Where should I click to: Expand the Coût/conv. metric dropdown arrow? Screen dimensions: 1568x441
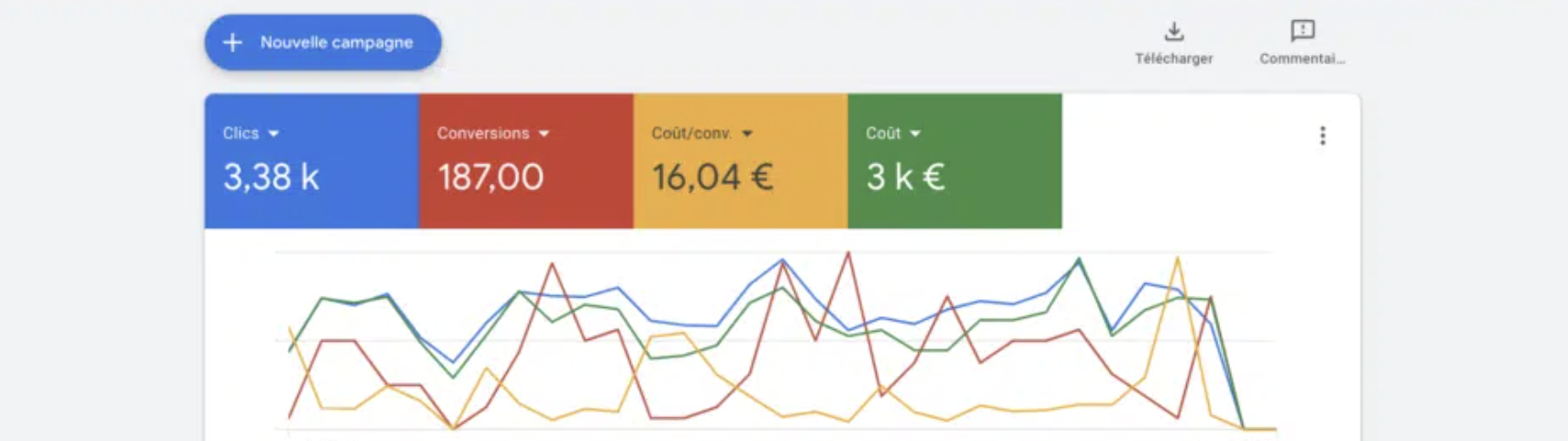[x=746, y=134]
